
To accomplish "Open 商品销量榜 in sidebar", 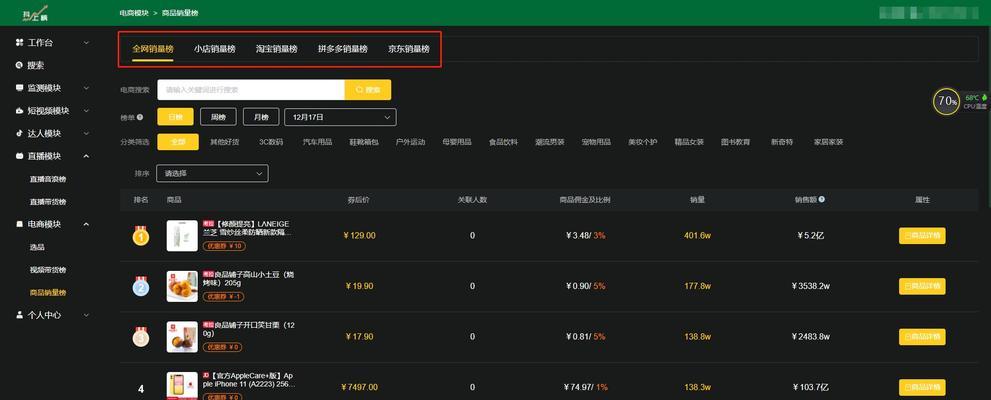I will pyautogui.click(x=48, y=293).
